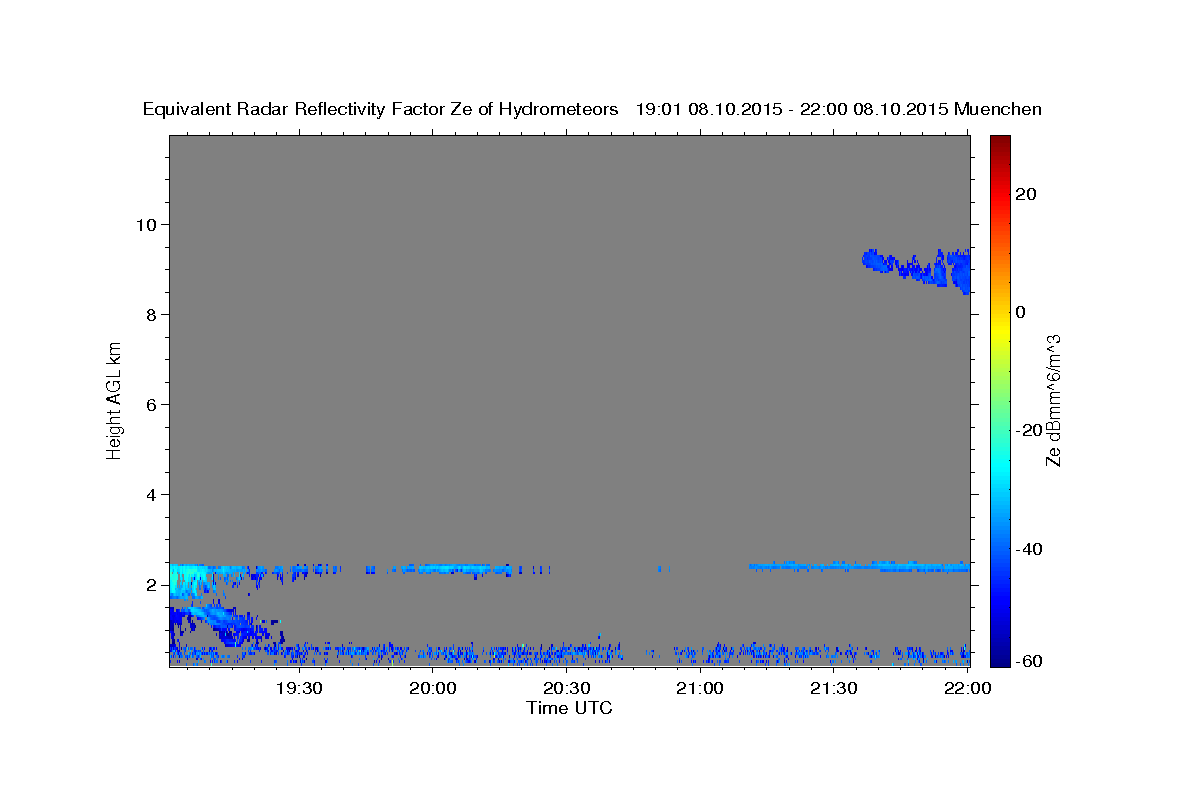This screenshot has height=800, width=1200.
Task: Click the colorbar unit label 'Ze dBmm^6/m^3'
Action: tap(1053, 400)
